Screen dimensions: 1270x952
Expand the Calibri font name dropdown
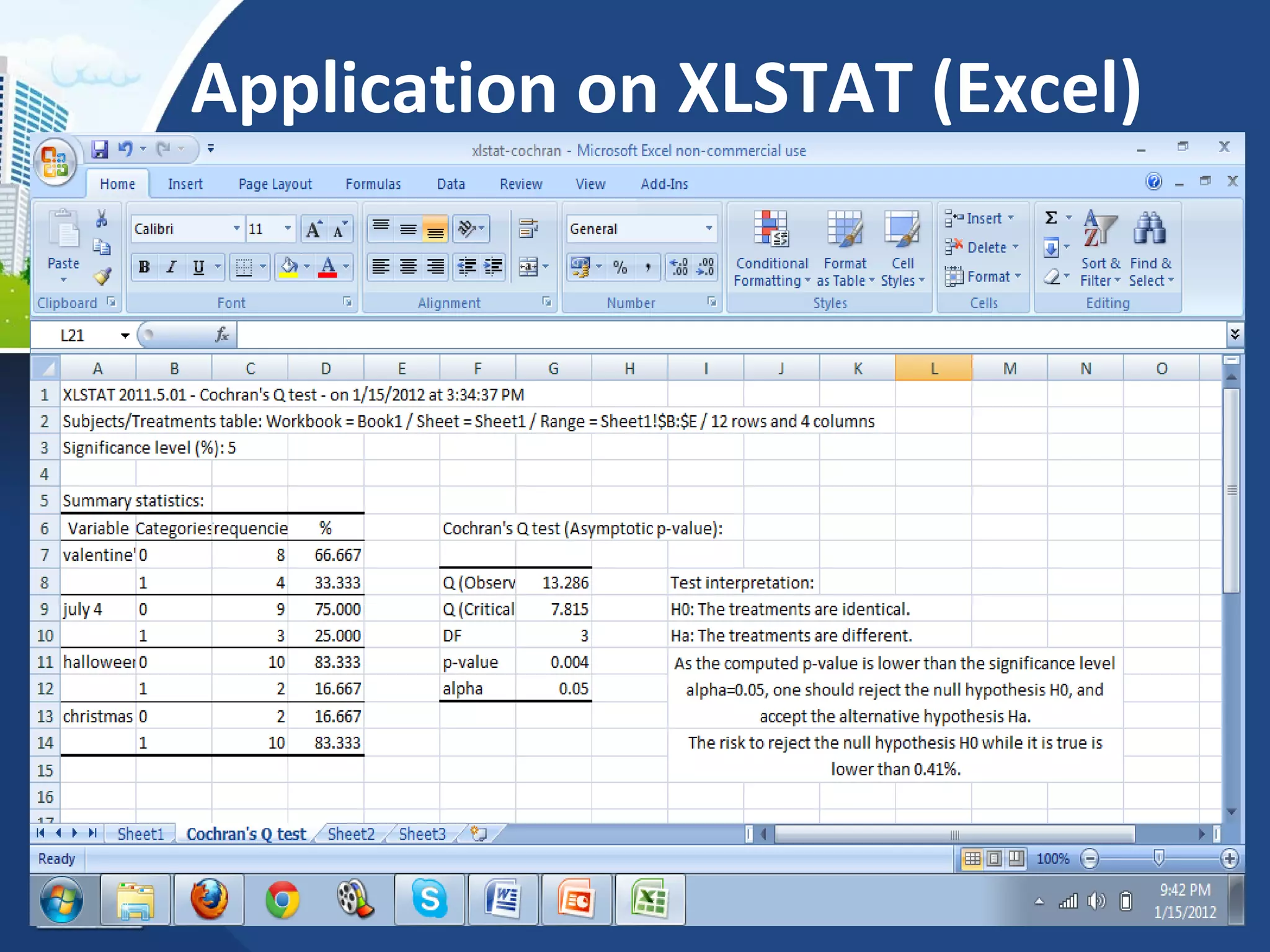pos(236,229)
